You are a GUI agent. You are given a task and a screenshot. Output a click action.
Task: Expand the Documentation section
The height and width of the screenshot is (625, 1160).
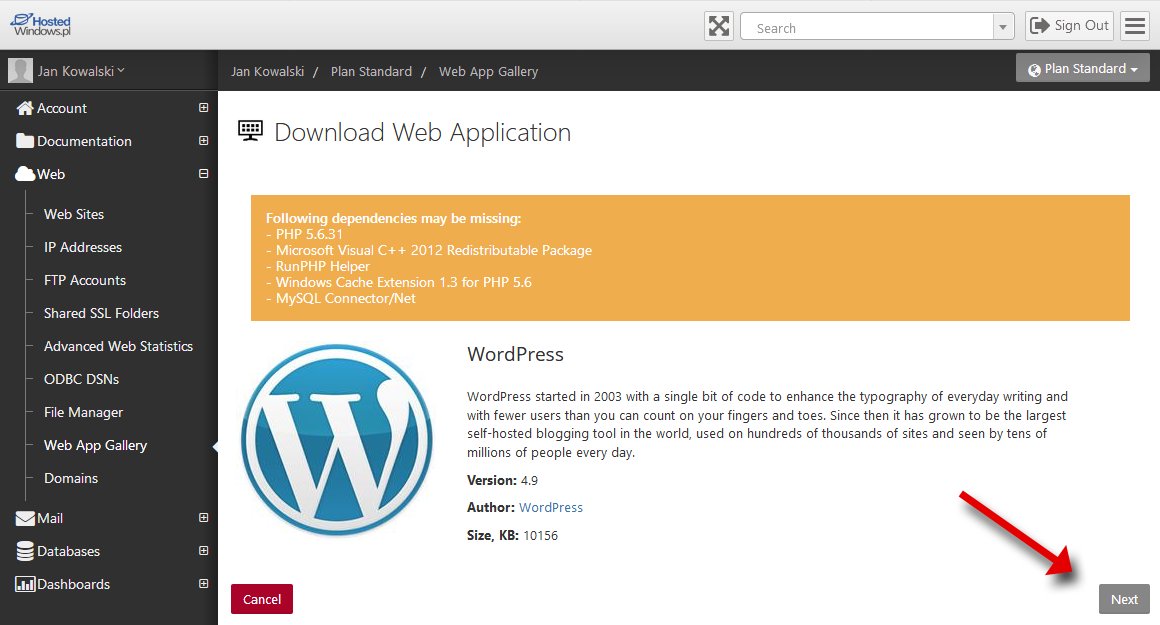coord(203,141)
